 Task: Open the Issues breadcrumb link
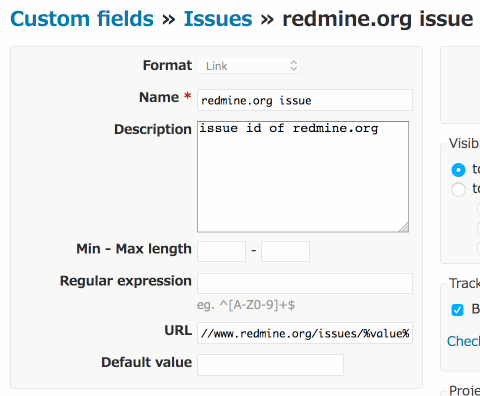click(218, 19)
